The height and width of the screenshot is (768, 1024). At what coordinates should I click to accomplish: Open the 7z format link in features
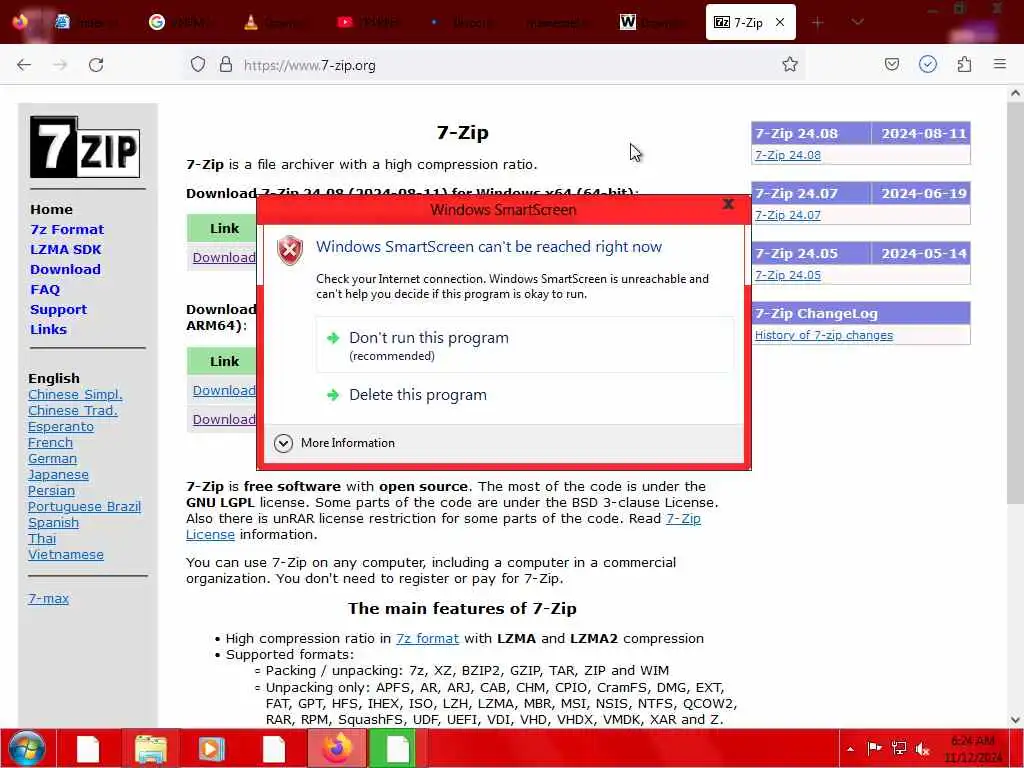click(x=427, y=639)
